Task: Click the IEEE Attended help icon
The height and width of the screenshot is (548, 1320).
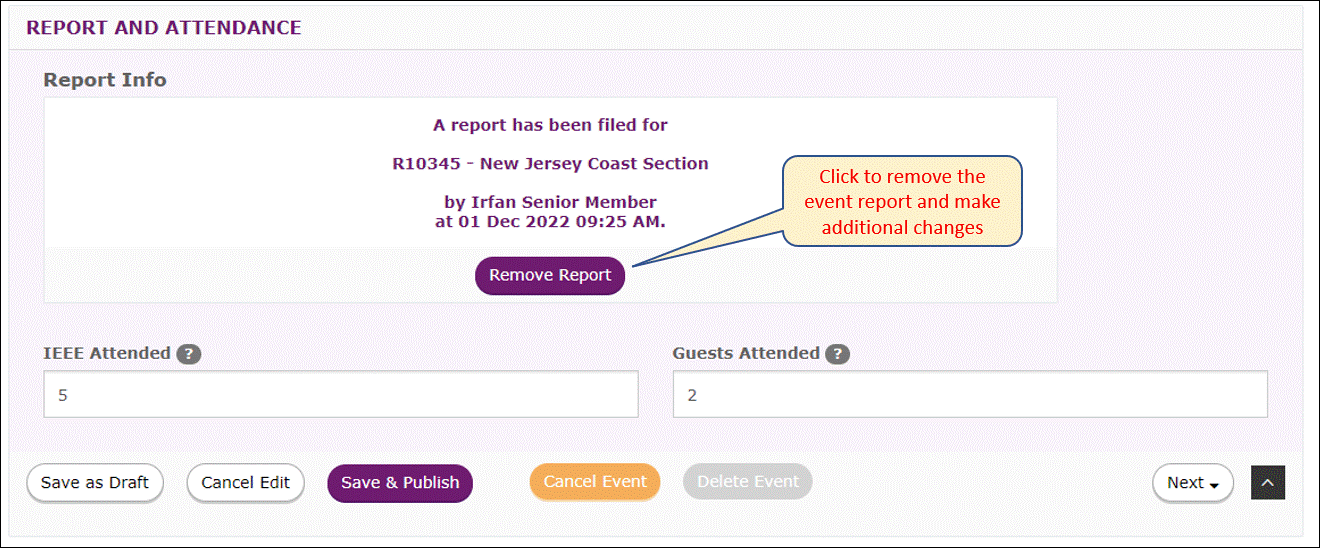Action: (187, 353)
